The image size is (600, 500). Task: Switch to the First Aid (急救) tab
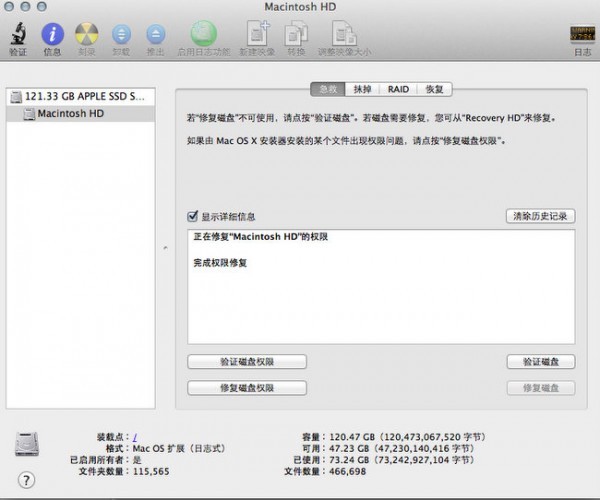328,89
